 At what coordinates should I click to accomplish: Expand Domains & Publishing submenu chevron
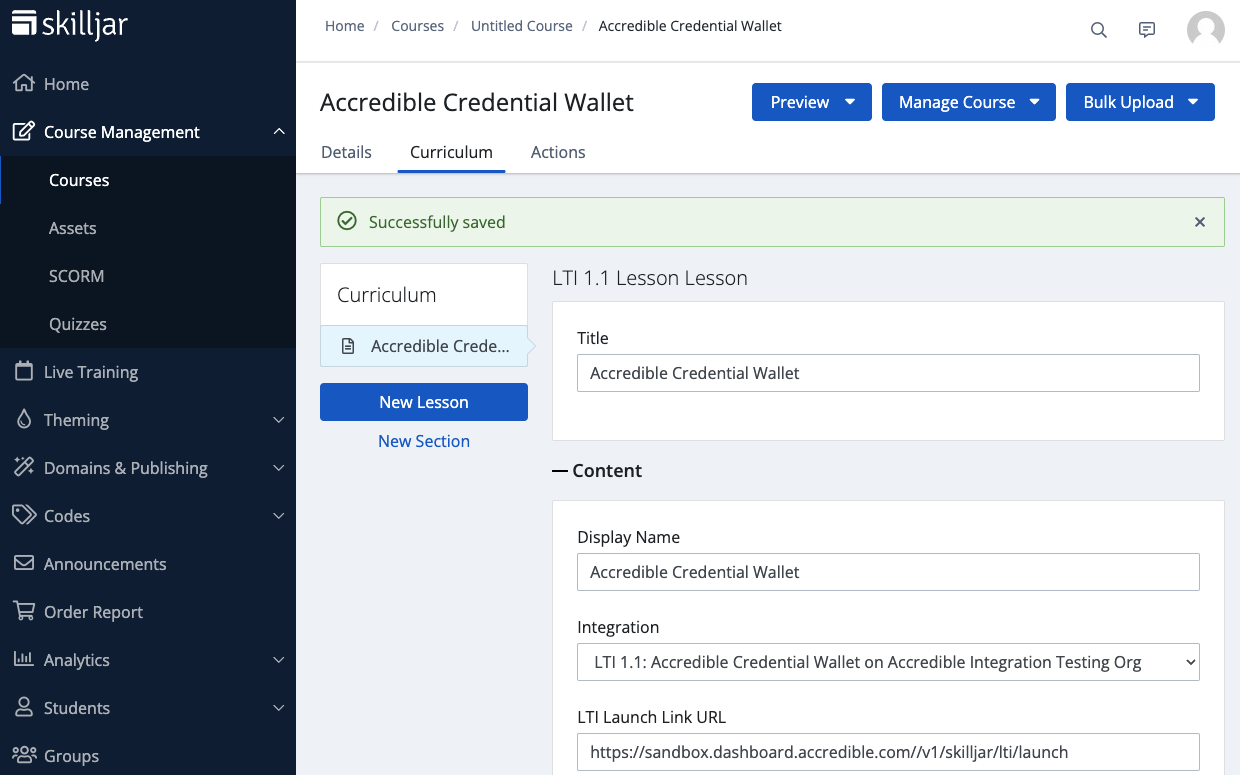pos(279,468)
